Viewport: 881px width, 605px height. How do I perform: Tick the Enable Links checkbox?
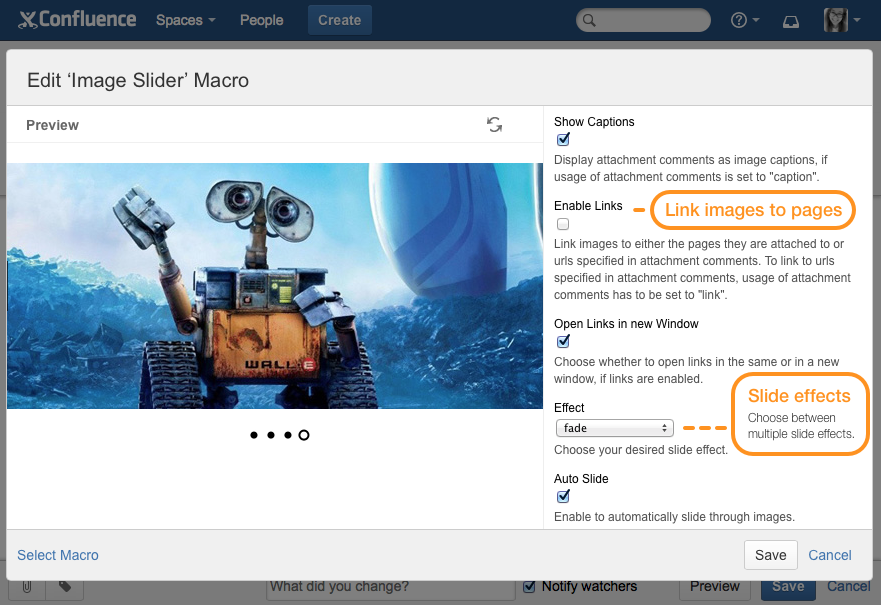coord(563,224)
